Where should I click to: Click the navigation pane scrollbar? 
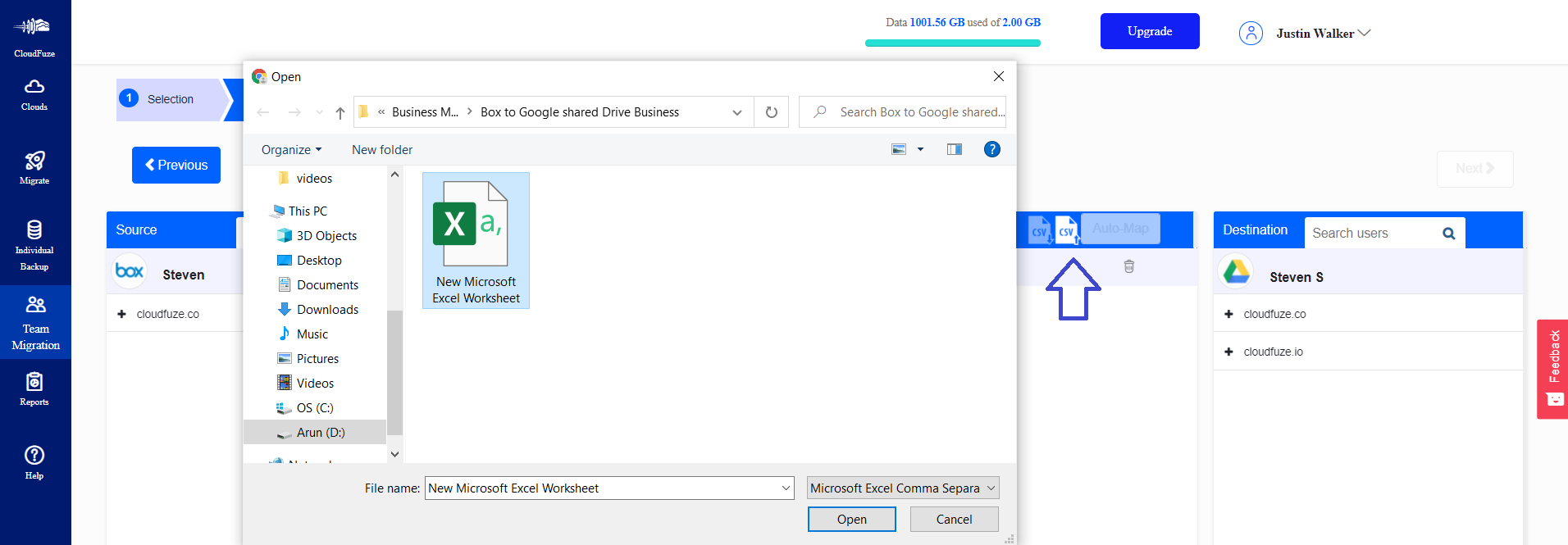pos(394,373)
